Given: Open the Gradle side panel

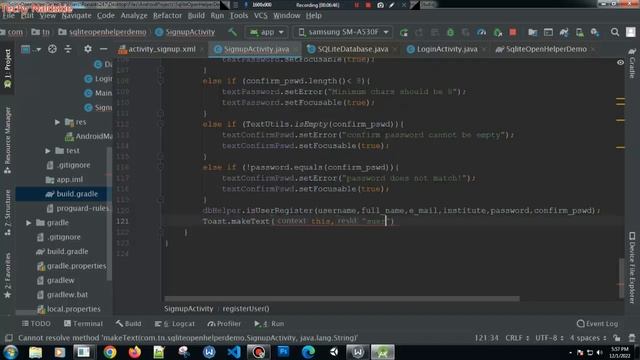Looking at the screenshot, I should click(632, 63).
